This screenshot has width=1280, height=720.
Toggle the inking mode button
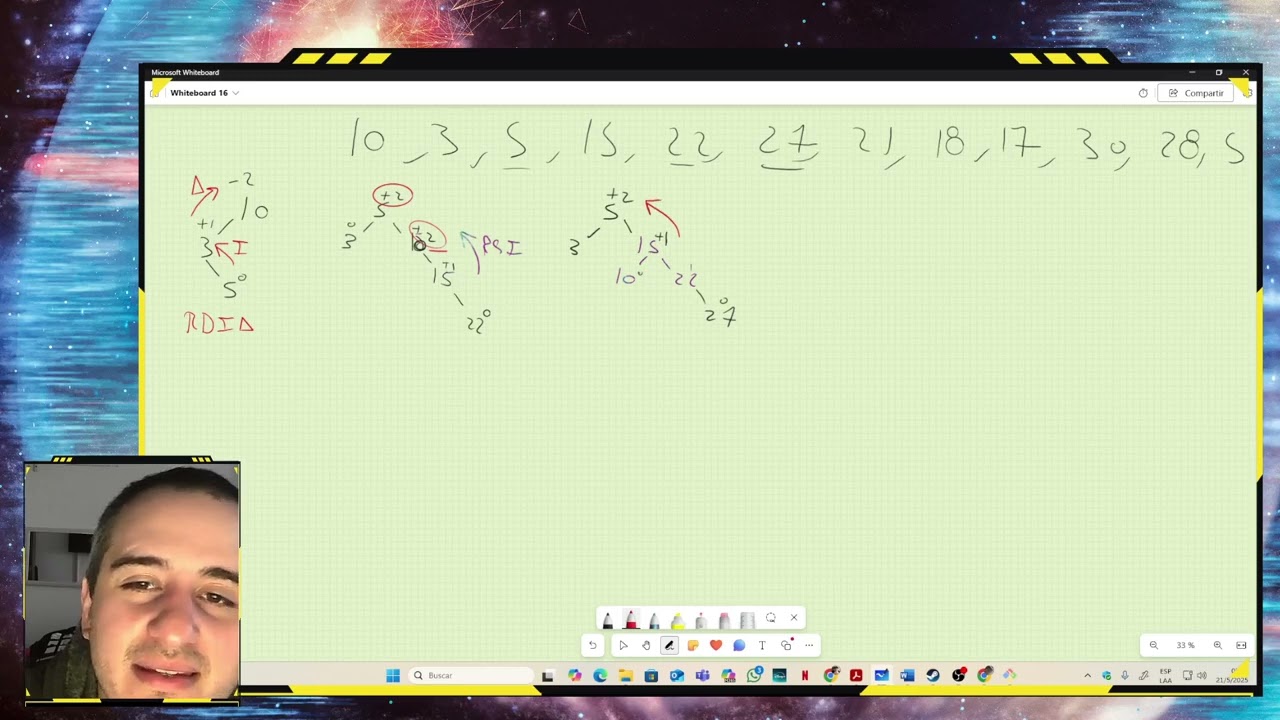tap(669, 645)
